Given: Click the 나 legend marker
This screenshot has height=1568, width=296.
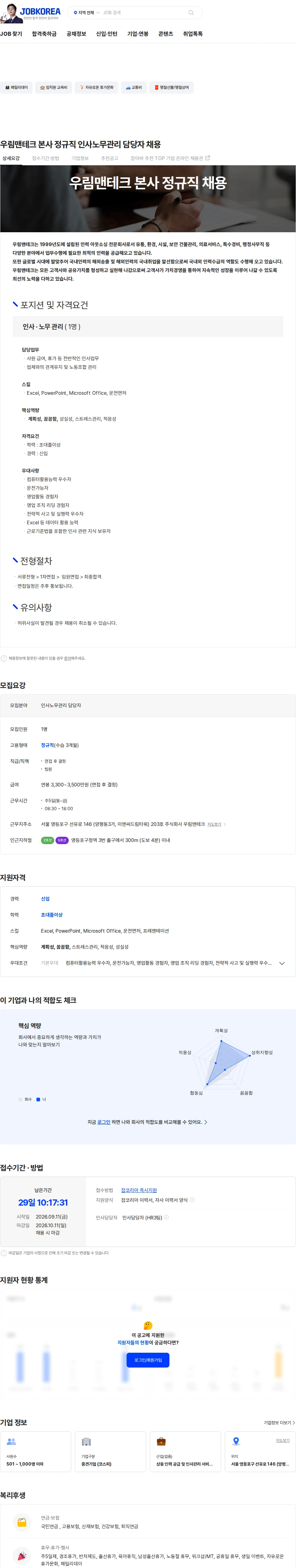Looking at the screenshot, I should (x=38, y=1099).
